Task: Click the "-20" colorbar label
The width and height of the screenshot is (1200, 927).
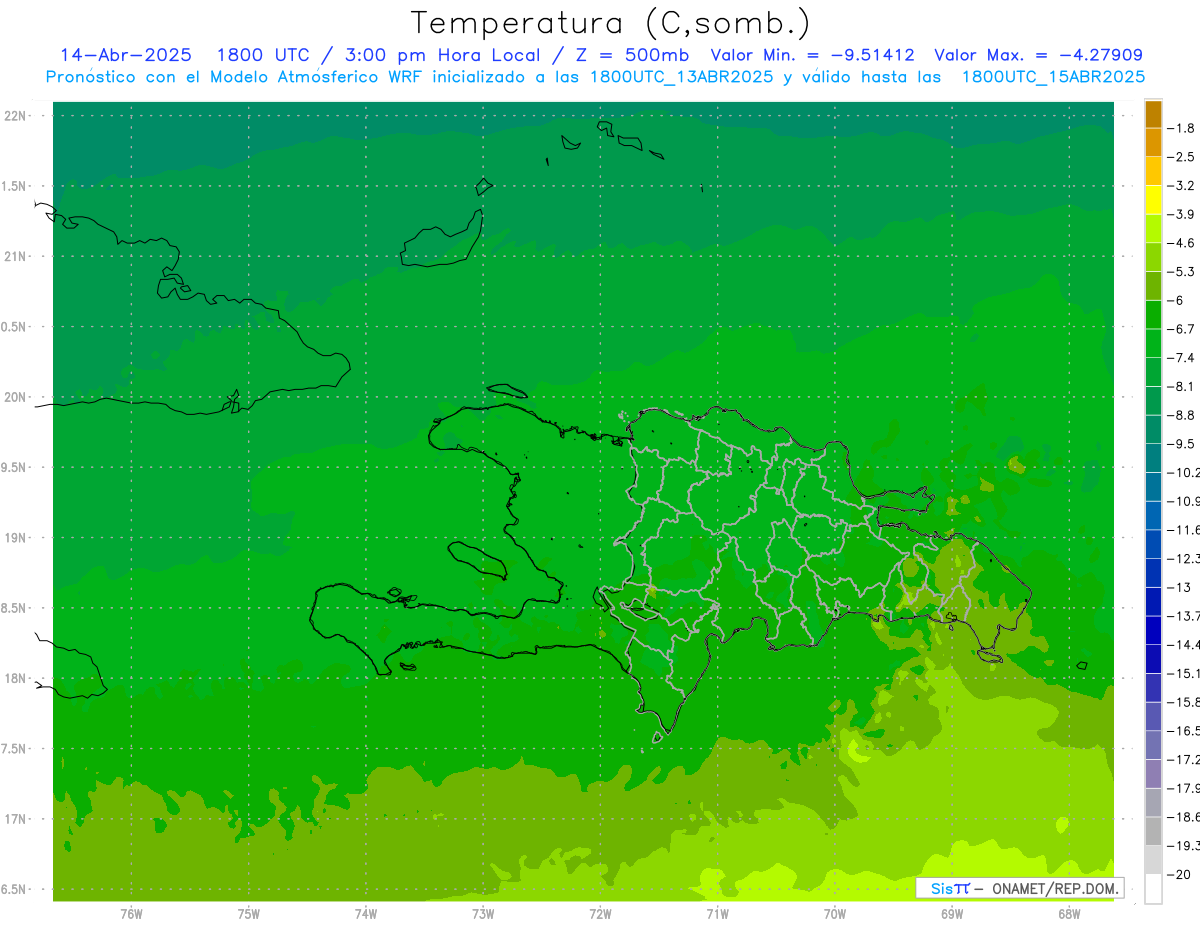Action: [x=1181, y=875]
